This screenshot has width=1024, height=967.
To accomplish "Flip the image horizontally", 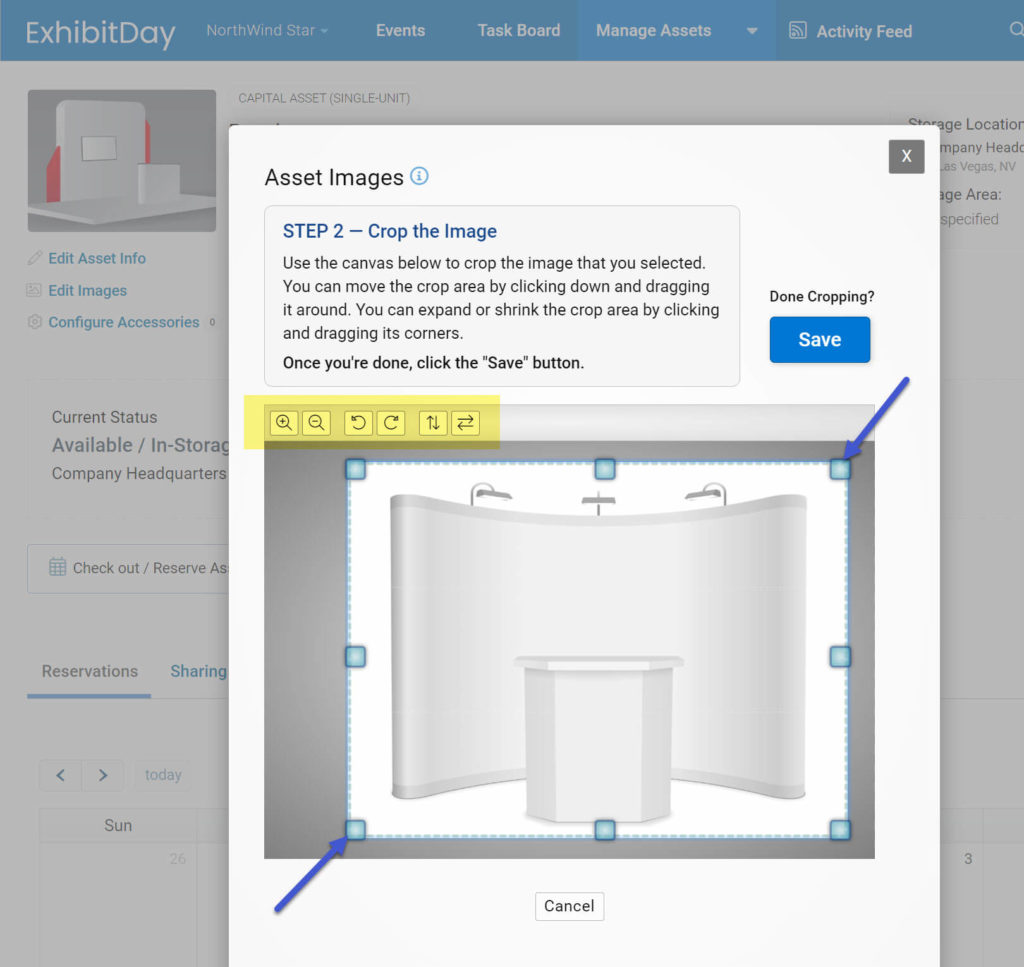I will point(465,422).
